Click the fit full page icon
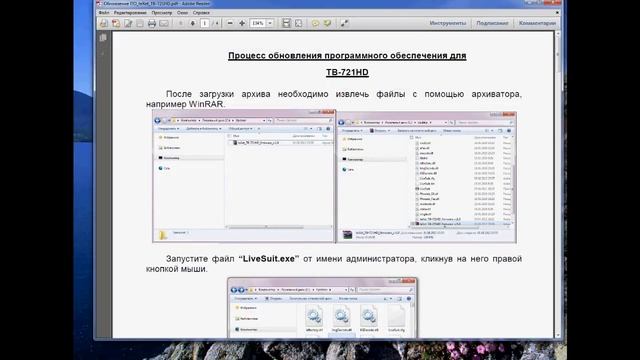Viewport: 640px width, 360px height. tap(298, 24)
